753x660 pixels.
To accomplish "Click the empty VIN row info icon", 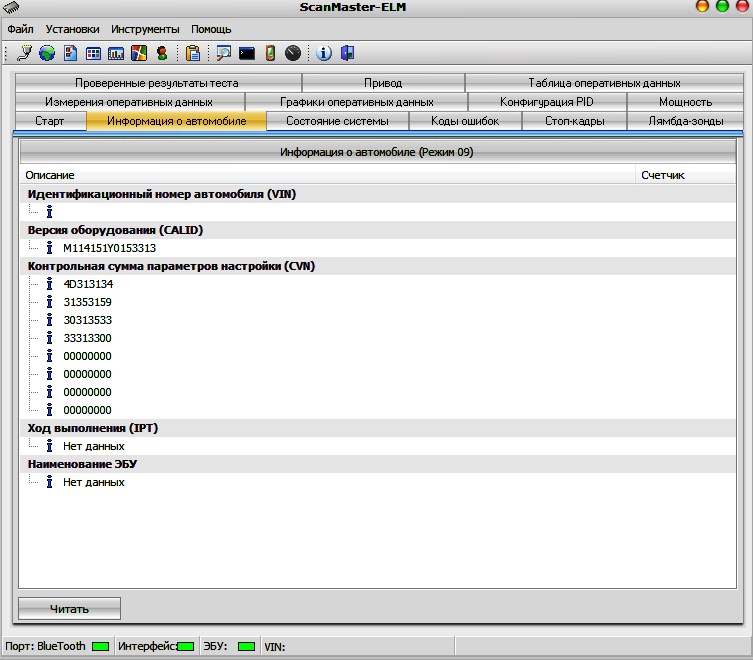I will click(49, 212).
